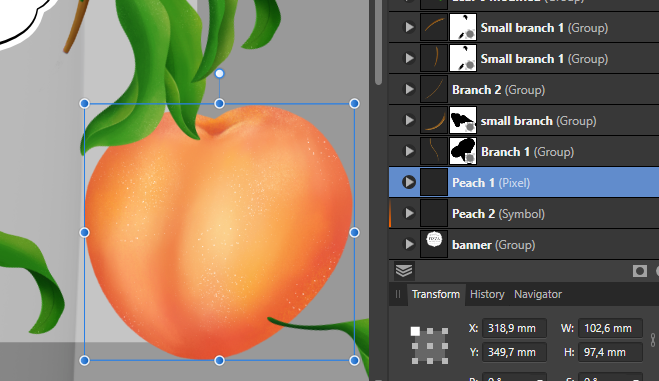Toggle the lock aspect ratio chain icon
Image resolution: width=659 pixels, height=381 pixels.
tap(653, 340)
